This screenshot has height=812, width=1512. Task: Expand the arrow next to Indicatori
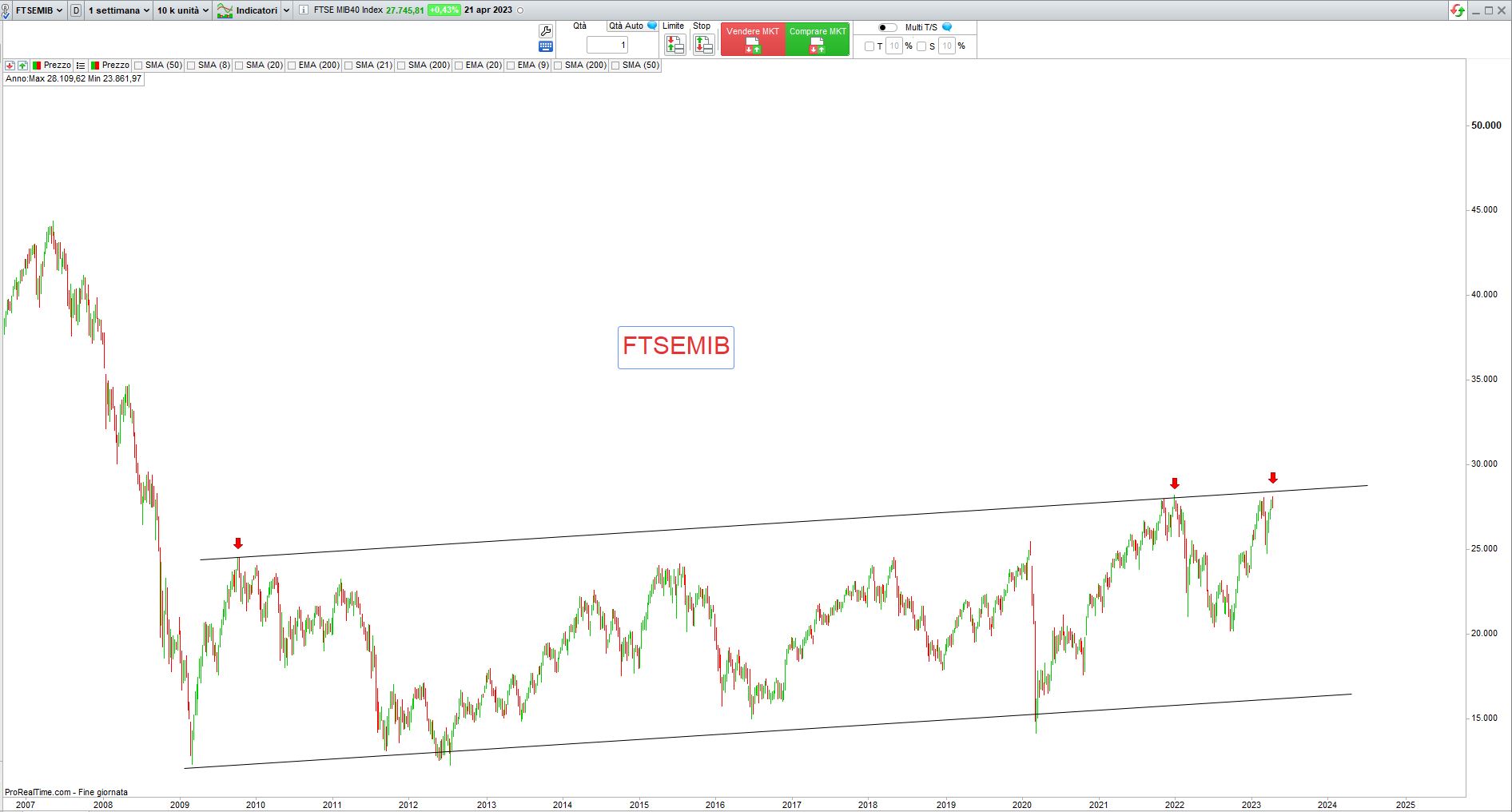coord(286,10)
